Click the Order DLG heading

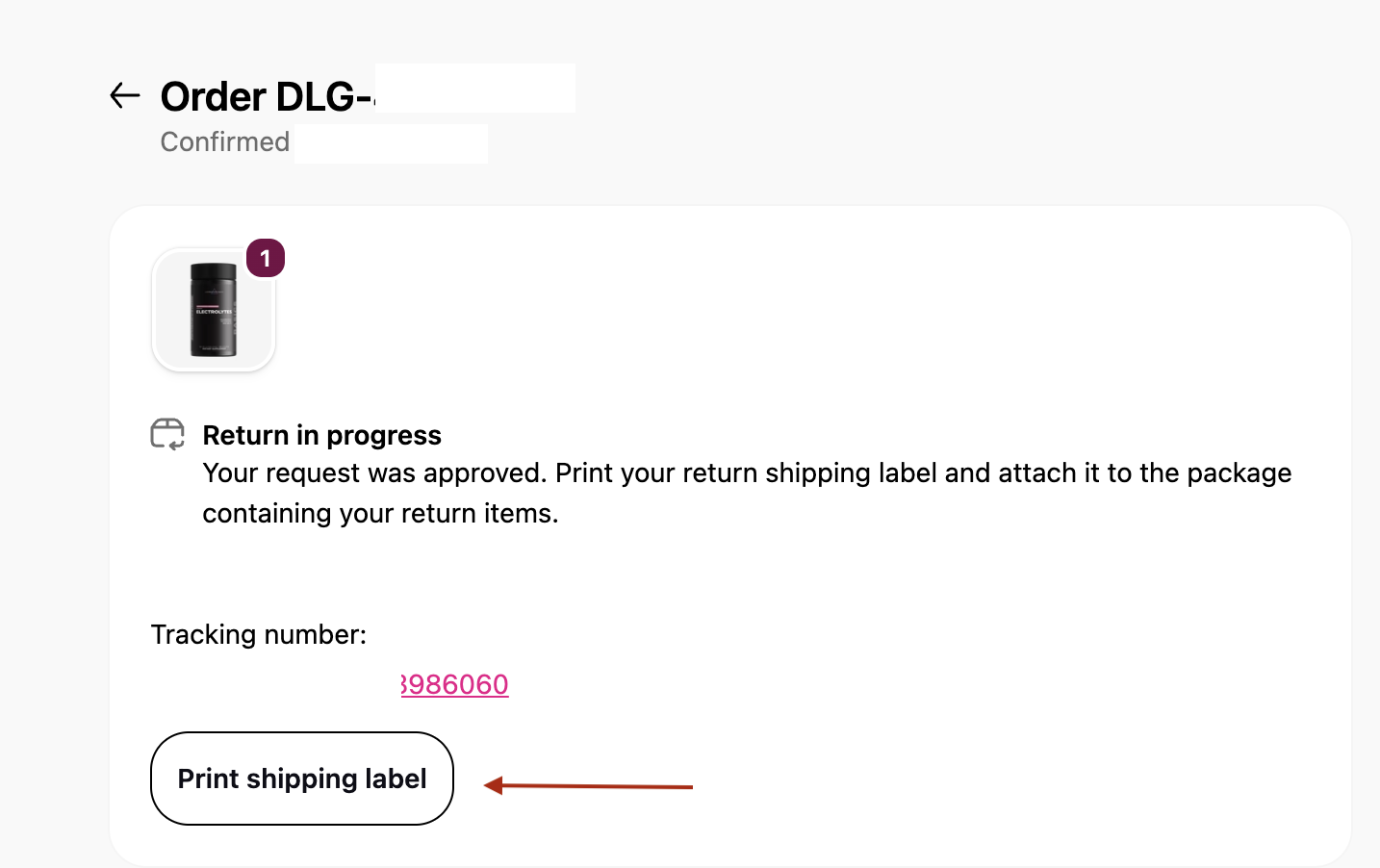(267, 96)
